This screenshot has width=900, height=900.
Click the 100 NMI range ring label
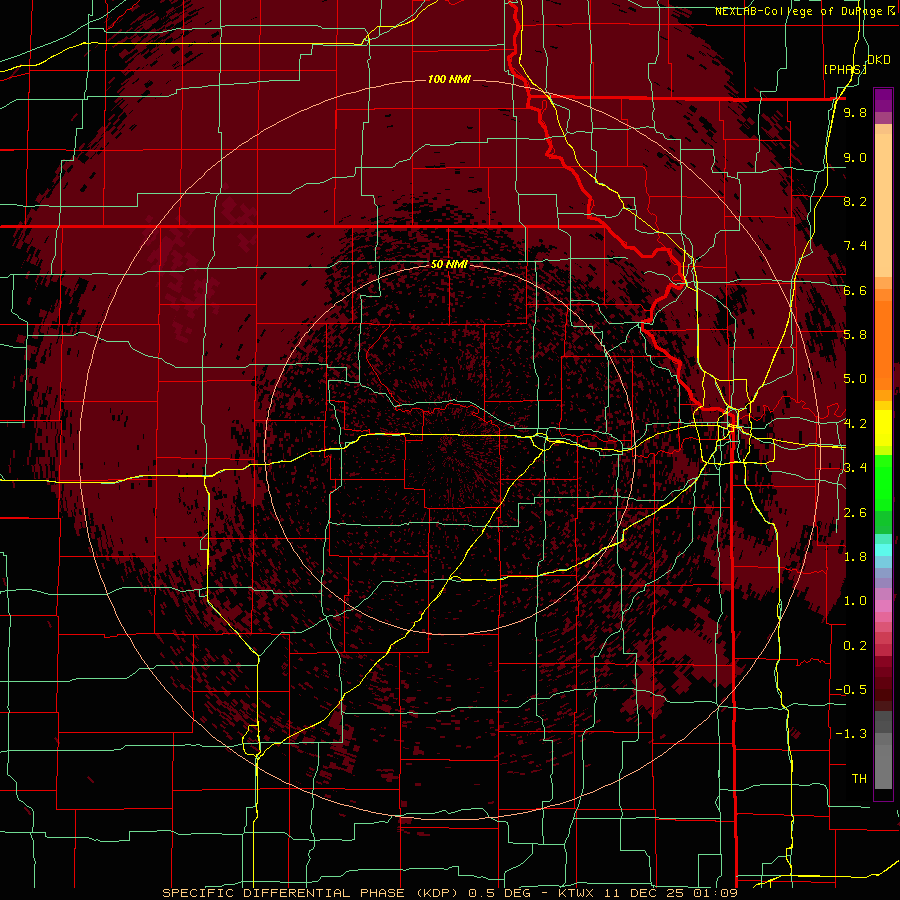pyautogui.click(x=449, y=79)
